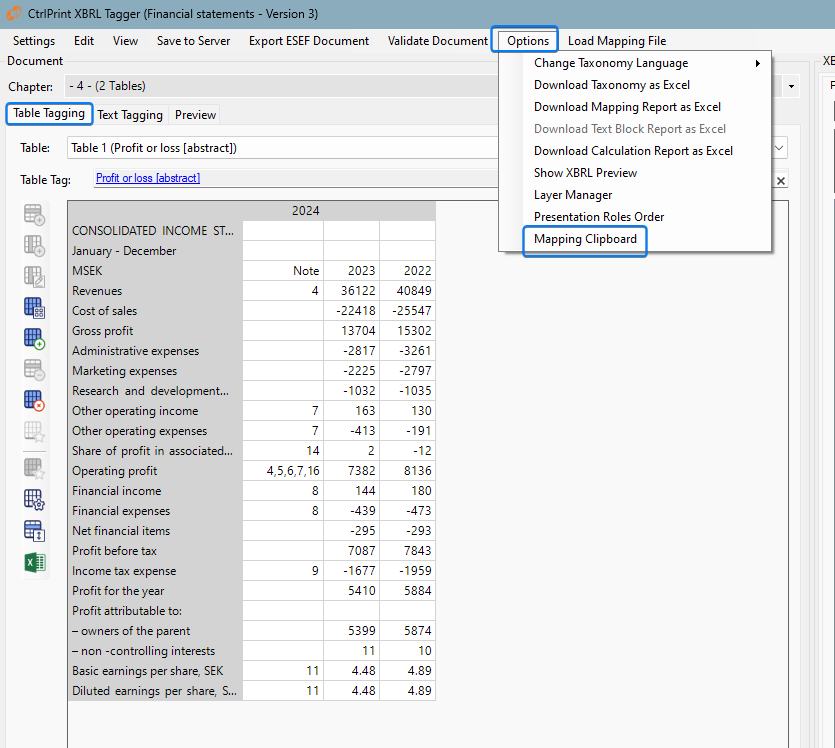Expand the Change Taxonomy Language submenu arrow
Viewport: 835px width, 748px height.
[x=757, y=63]
